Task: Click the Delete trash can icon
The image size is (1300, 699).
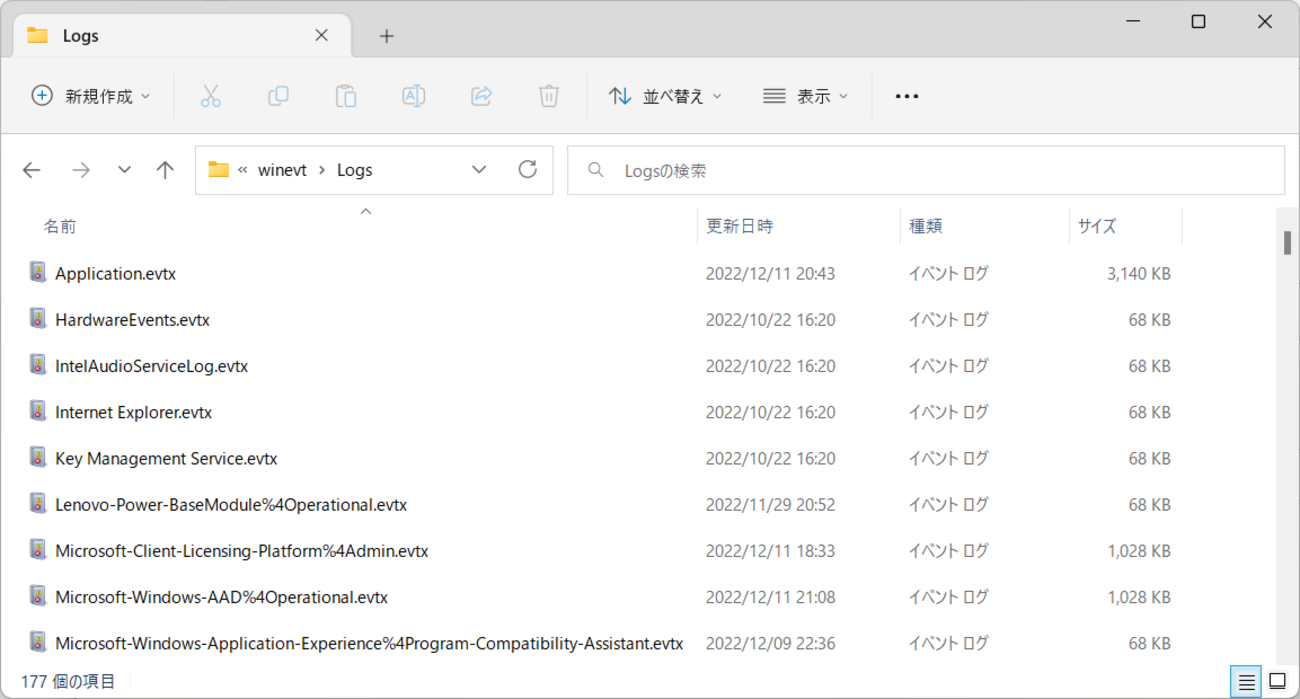Action: pyautogui.click(x=549, y=96)
